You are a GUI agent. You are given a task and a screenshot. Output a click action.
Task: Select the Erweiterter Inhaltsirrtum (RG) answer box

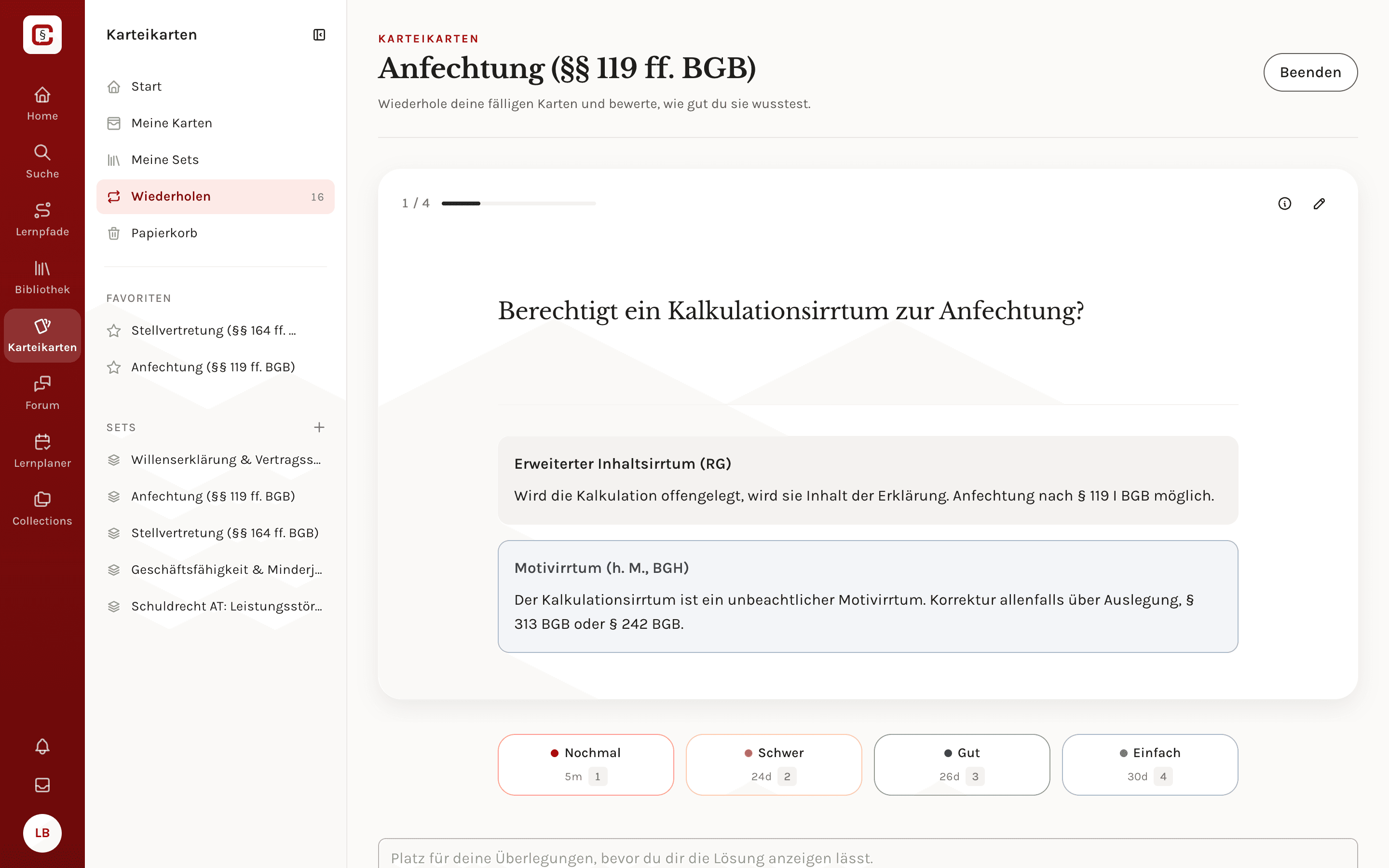point(868,480)
